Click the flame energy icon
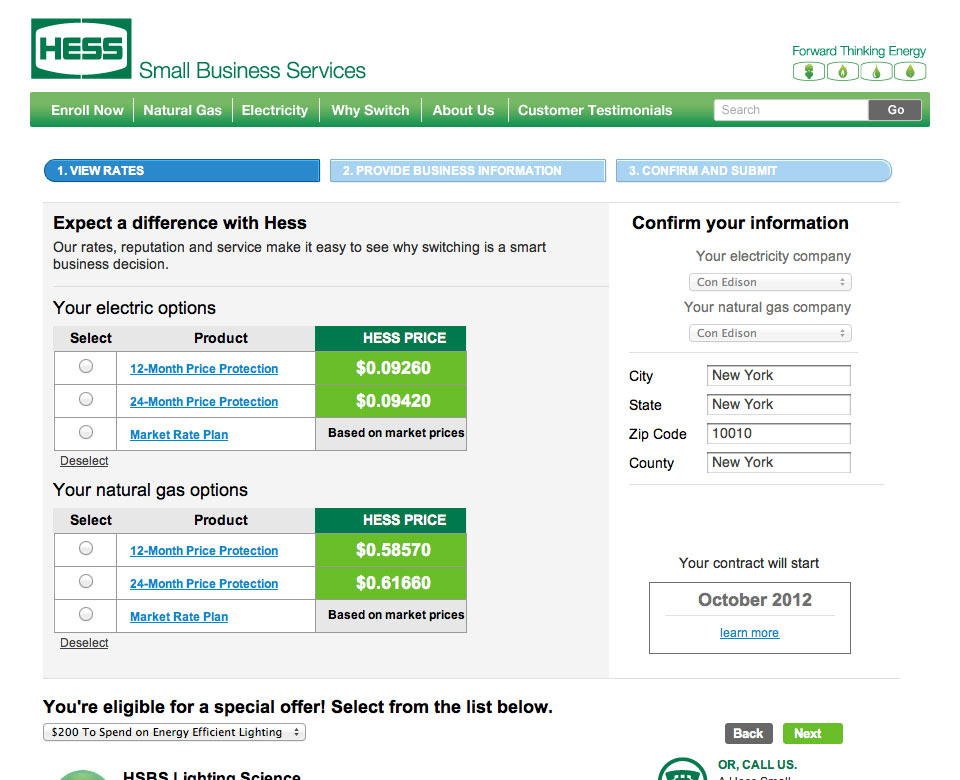Viewport: 960px width, 780px height. tap(842, 72)
